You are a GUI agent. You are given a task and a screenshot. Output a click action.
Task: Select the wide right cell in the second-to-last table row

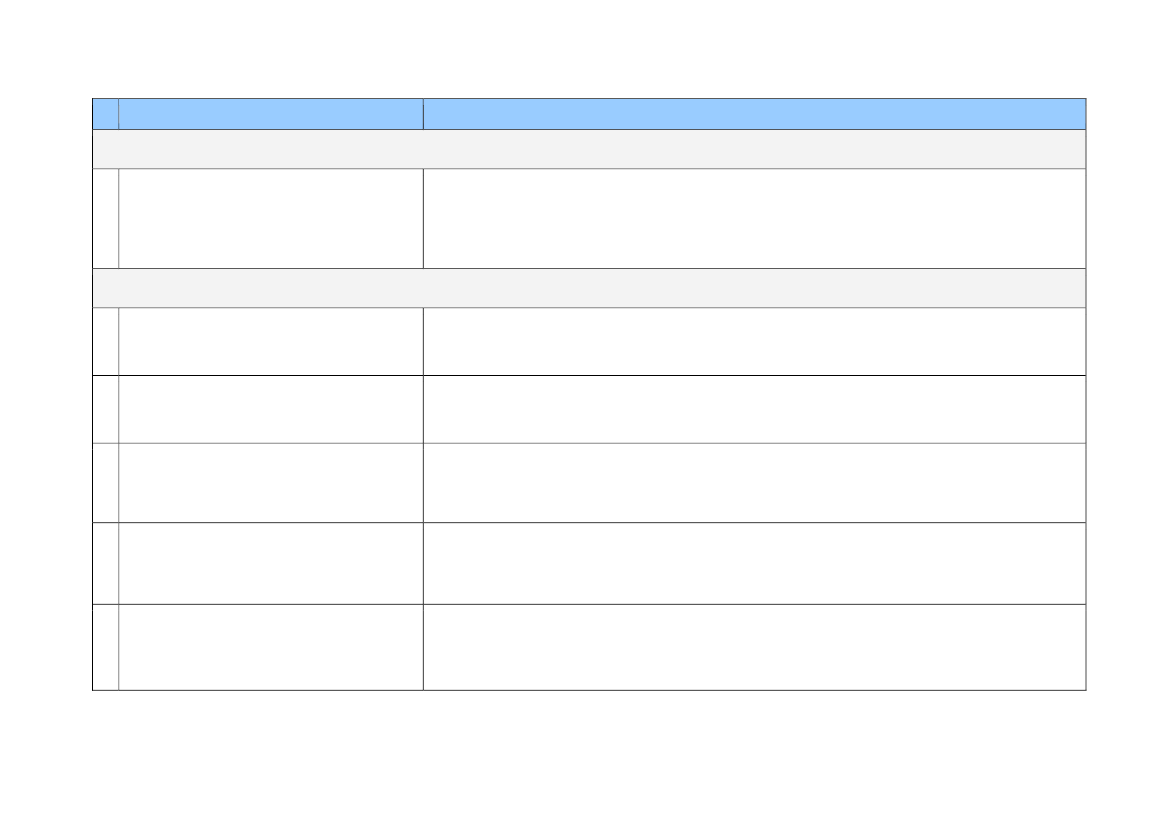[754, 564]
